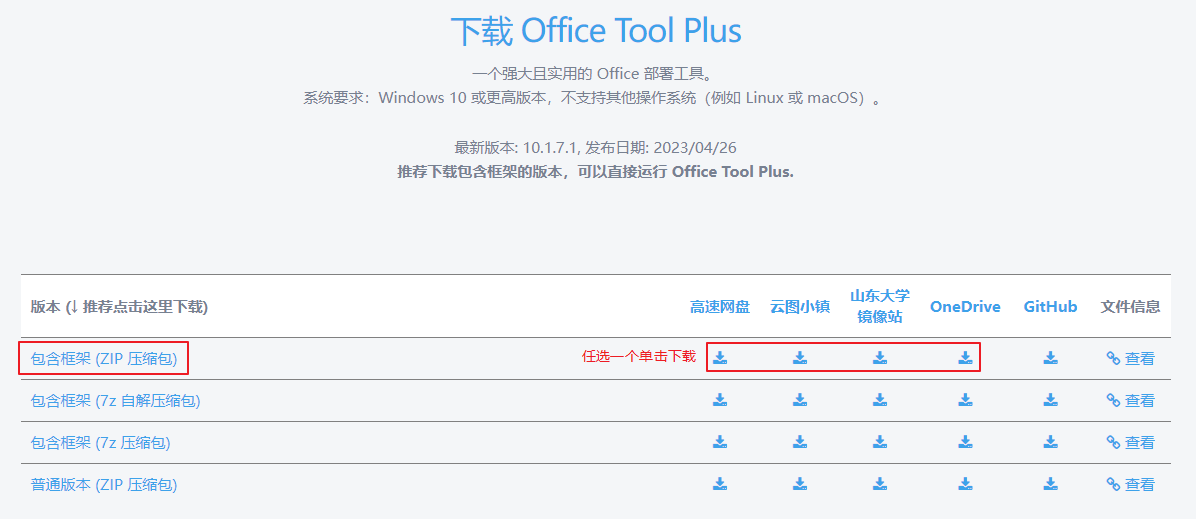The height and width of the screenshot is (519, 1196).
Task: Click the GitHub column header link
Action: pyautogui.click(x=1050, y=307)
